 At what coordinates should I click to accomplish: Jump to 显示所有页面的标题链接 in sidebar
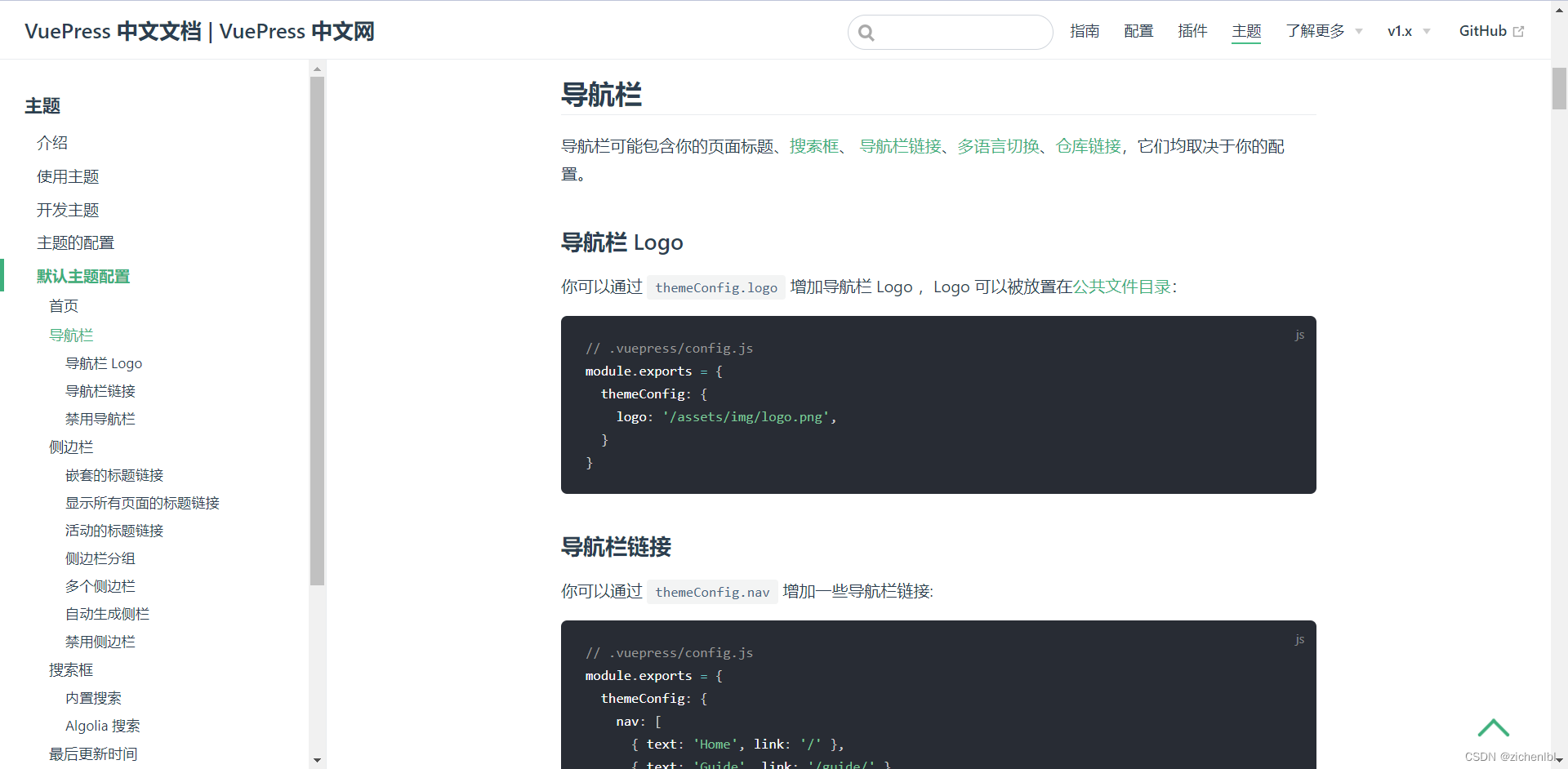[x=142, y=503]
